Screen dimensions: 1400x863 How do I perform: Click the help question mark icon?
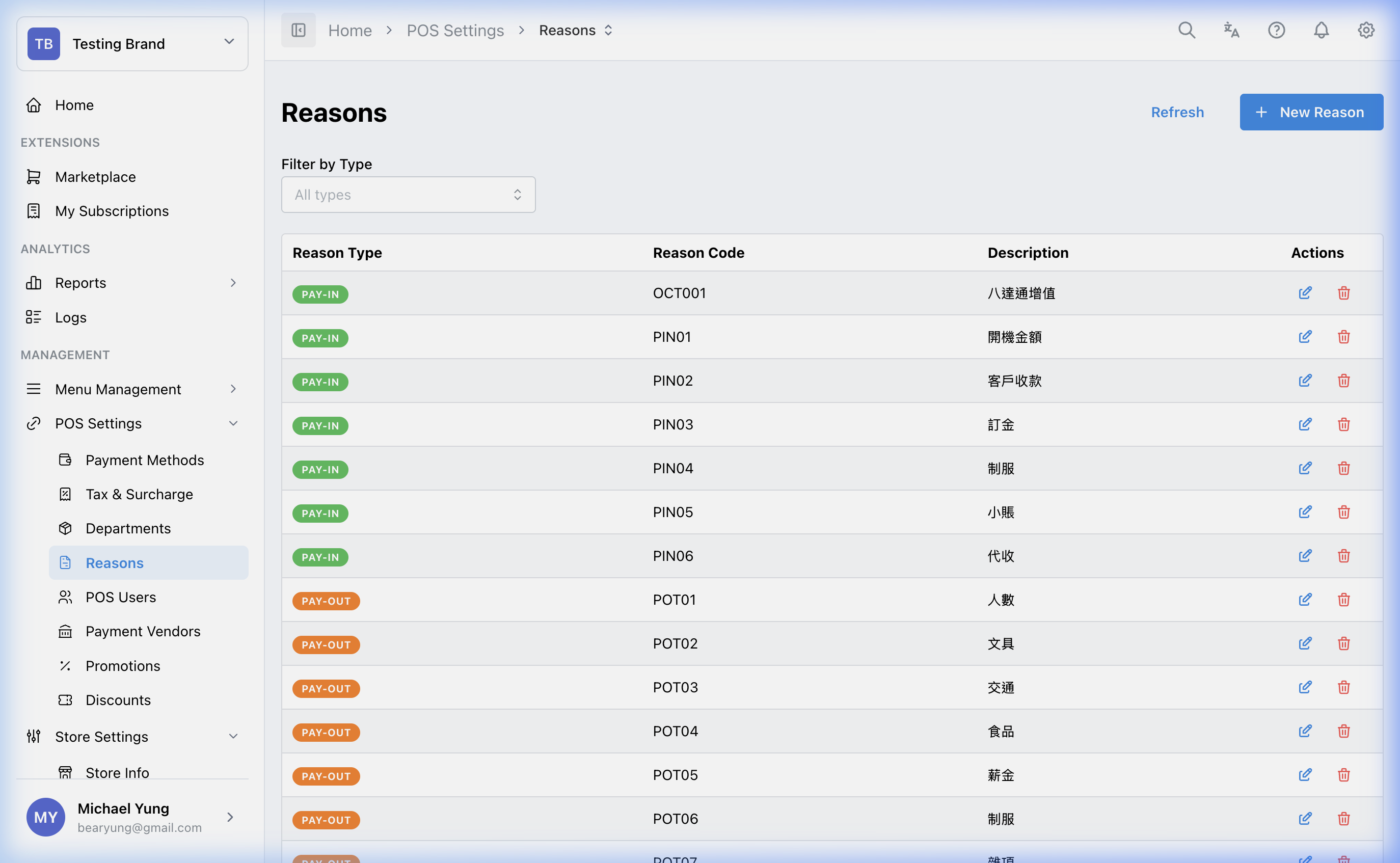click(x=1276, y=30)
